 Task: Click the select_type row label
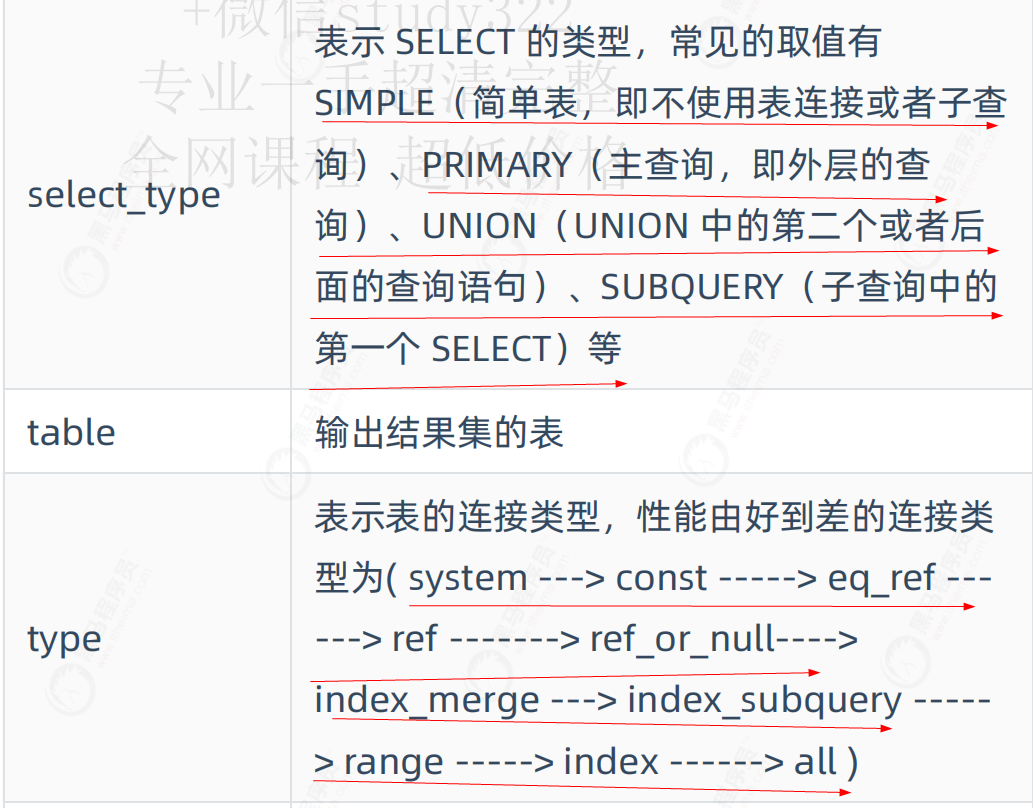(123, 195)
